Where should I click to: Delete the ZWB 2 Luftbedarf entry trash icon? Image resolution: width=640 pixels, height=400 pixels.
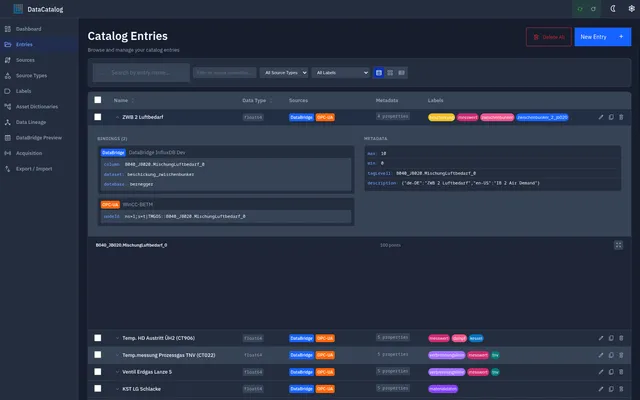point(621,117)
